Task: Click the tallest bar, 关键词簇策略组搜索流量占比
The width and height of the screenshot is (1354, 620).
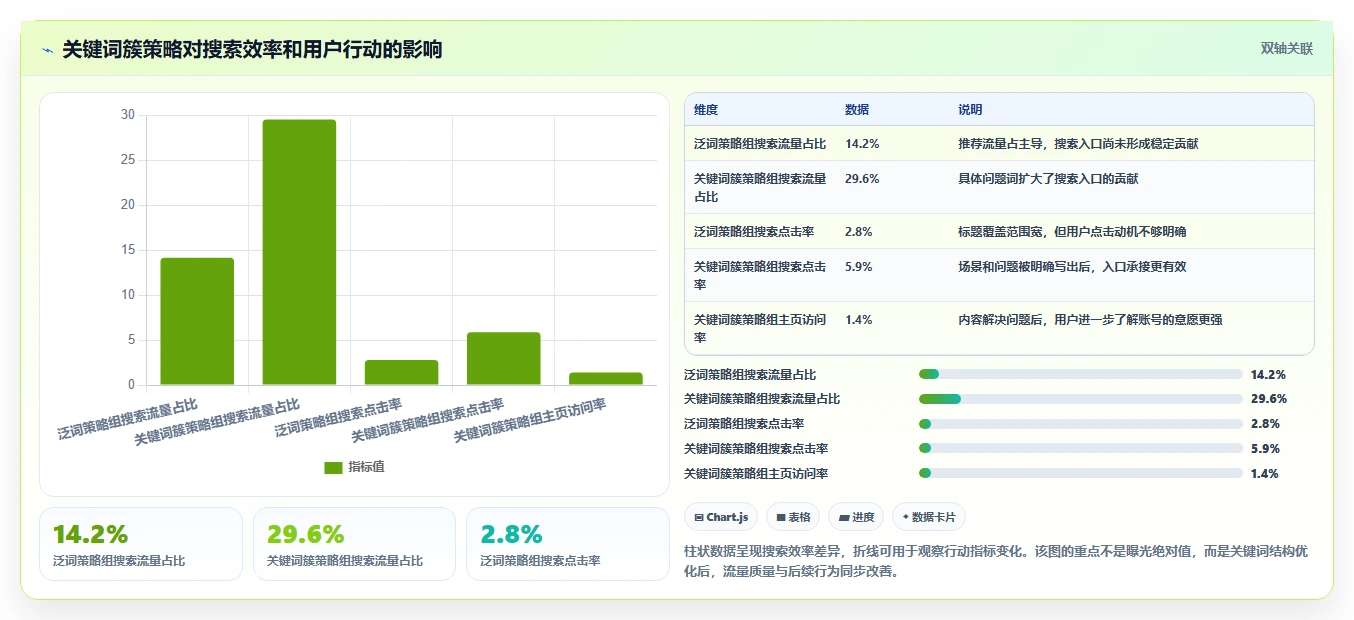Action: [299, 252]
